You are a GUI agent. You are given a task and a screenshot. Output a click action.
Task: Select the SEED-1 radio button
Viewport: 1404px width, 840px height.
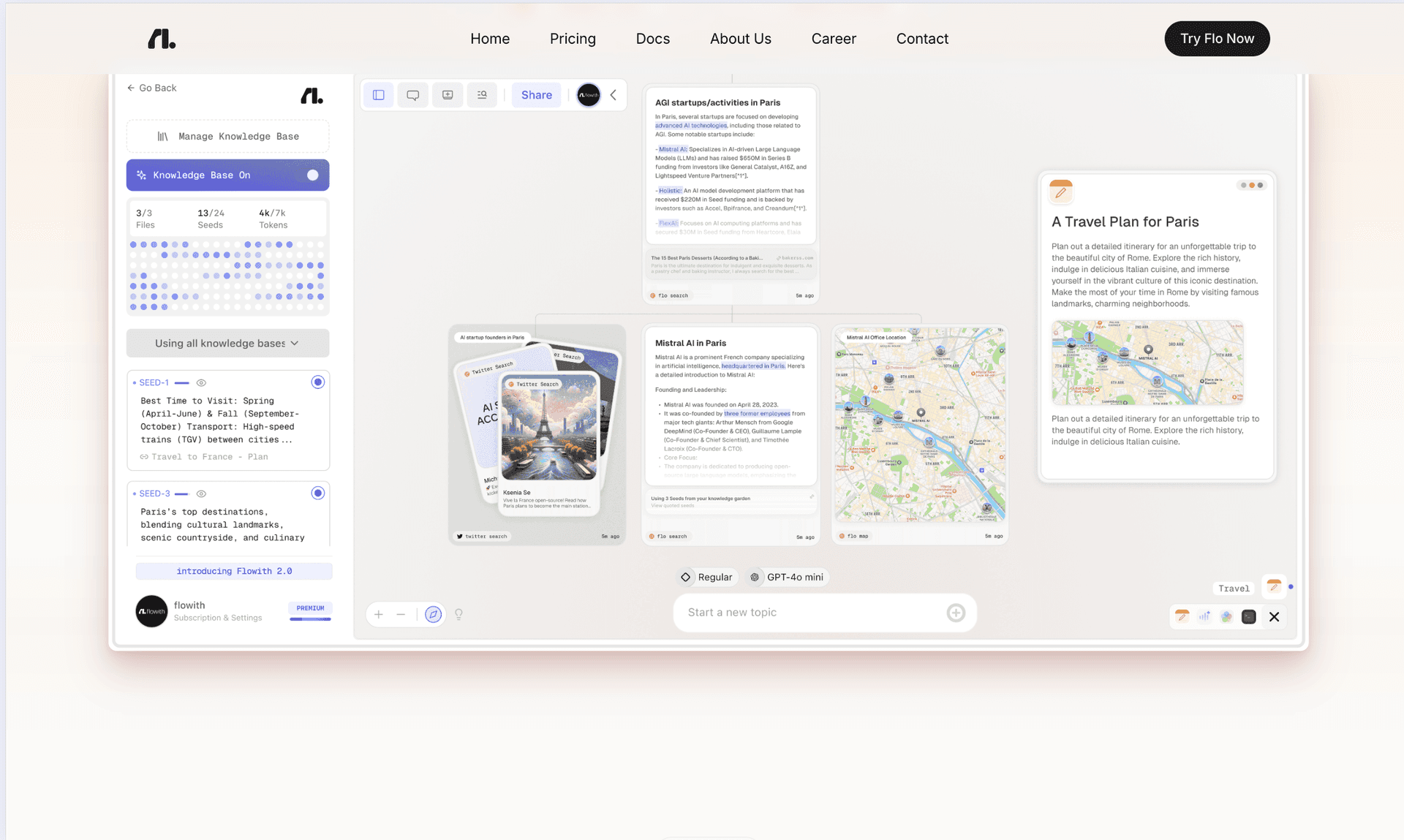coord(317,382)
